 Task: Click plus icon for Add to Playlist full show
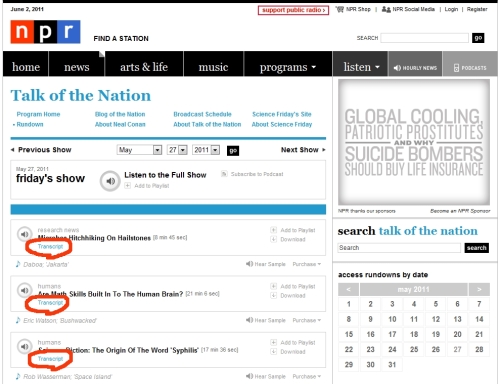(127, 186)
